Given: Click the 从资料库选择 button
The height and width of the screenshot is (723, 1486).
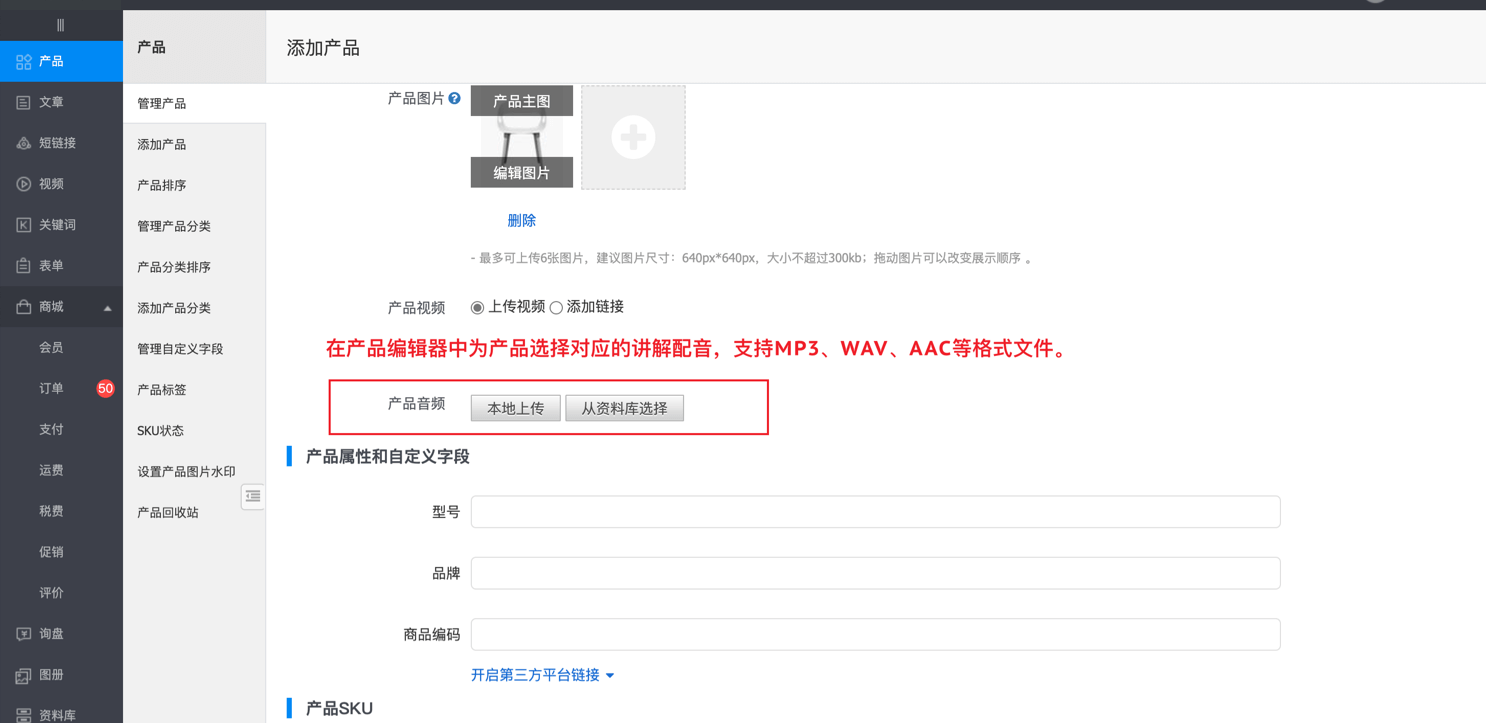Looking at the screenshot, I should coord(624,408).
